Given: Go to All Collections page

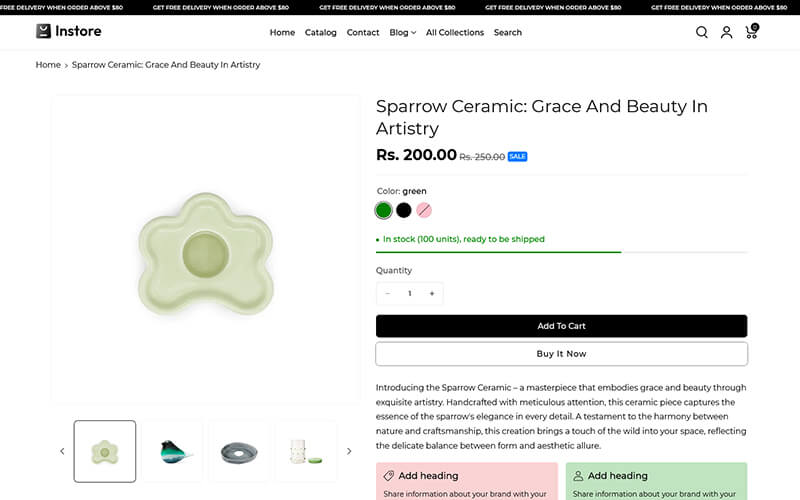Looking at the screenshot, I should pyautogui.click(x=455, y=32).
